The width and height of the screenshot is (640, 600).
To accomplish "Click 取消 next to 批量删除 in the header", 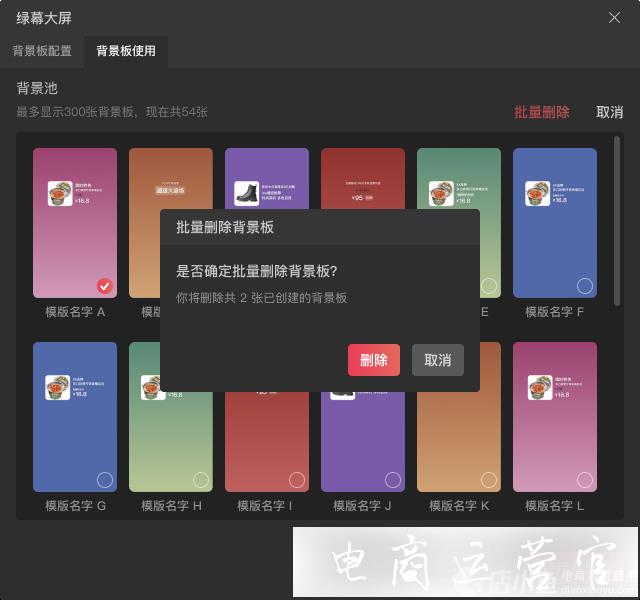I will click(609, 112).
